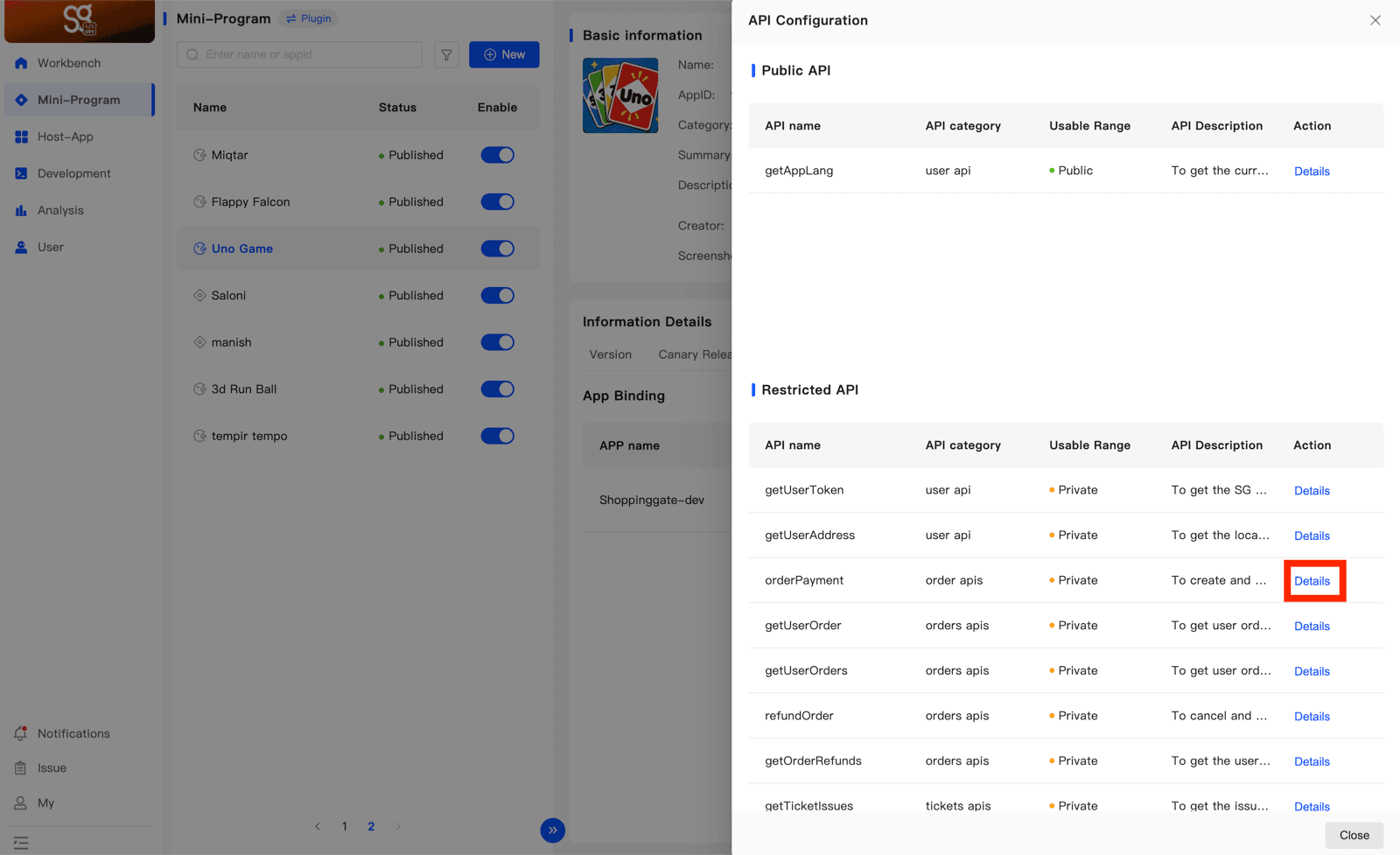Toggle the Flappy Falcon enable switch
The image size is (1400, 855).
497,201
